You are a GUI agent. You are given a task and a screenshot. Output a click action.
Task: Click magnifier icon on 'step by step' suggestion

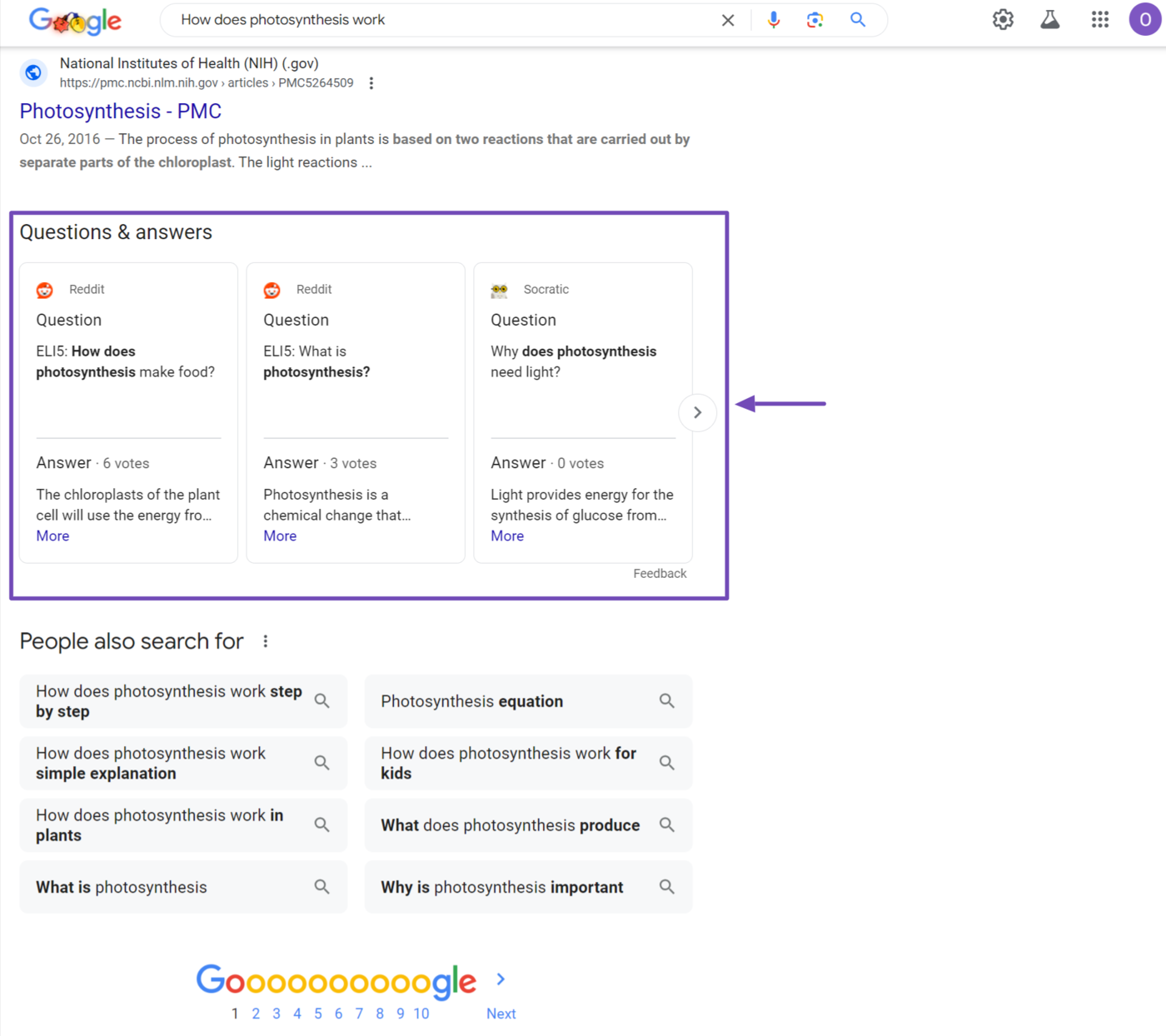[322, 701]
